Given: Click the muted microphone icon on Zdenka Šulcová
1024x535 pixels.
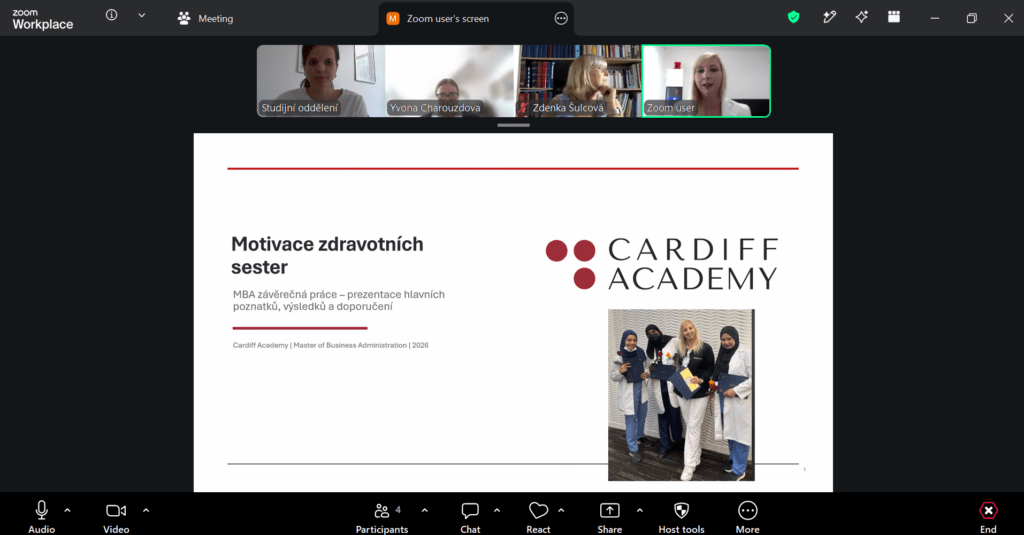Looking at the screenshot, I should coord(522,108).
